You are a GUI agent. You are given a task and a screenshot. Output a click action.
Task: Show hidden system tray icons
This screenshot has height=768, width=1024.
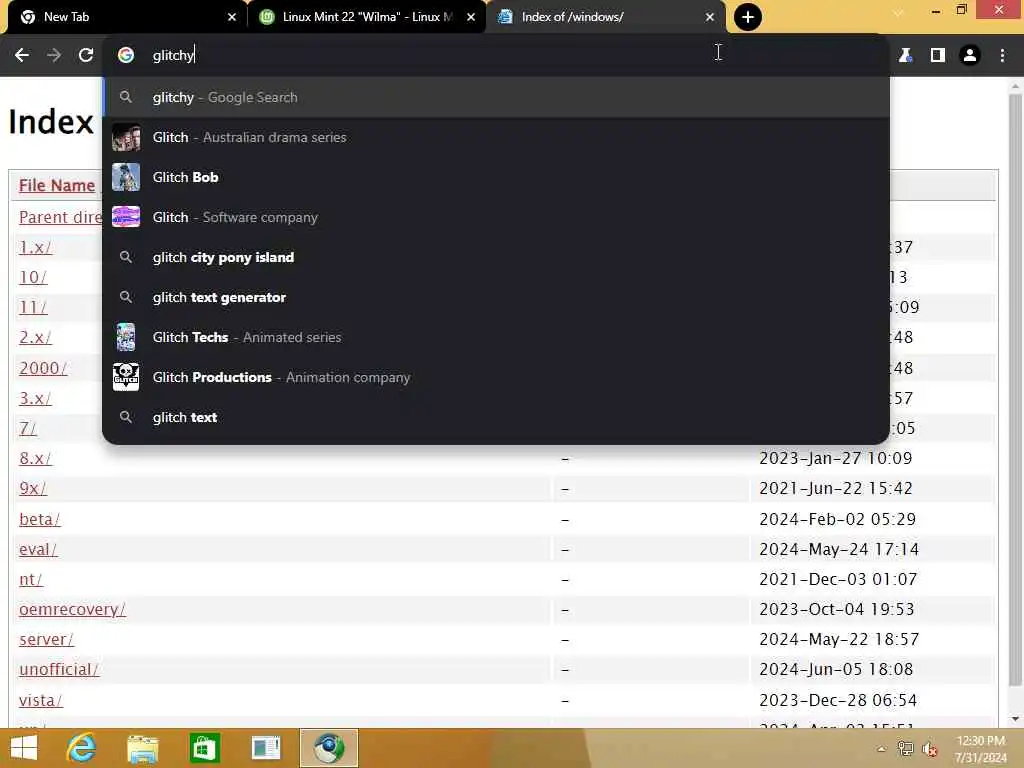[882, 749]
